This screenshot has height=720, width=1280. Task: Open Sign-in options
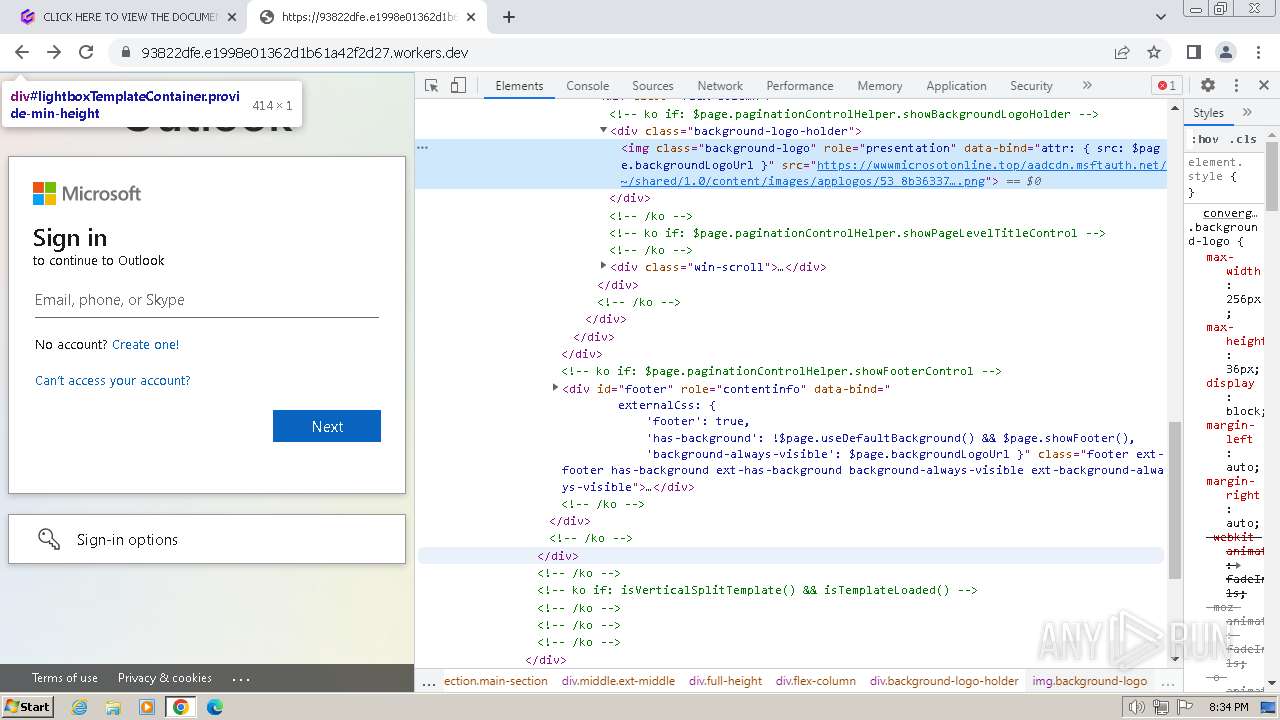coord(207,539)
